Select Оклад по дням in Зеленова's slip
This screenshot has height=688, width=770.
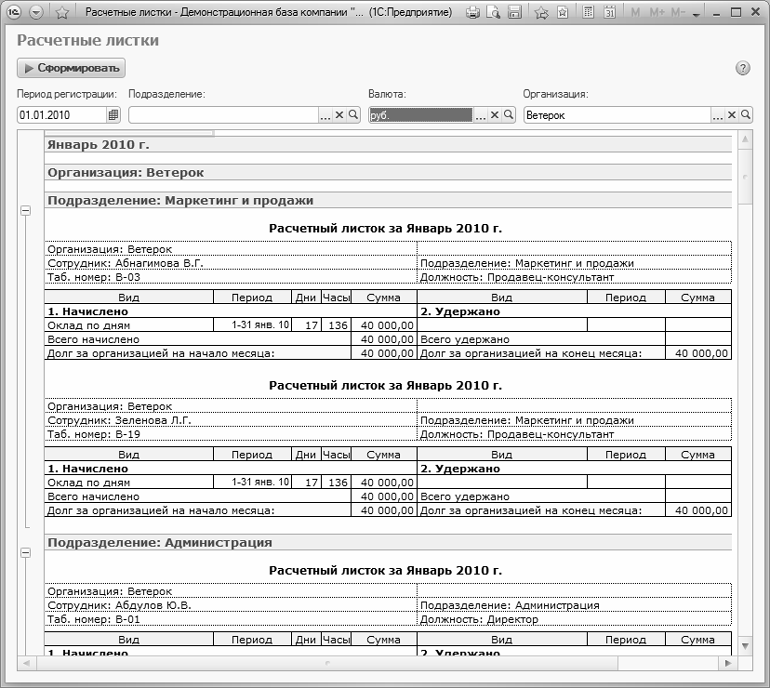pos(129,482)
